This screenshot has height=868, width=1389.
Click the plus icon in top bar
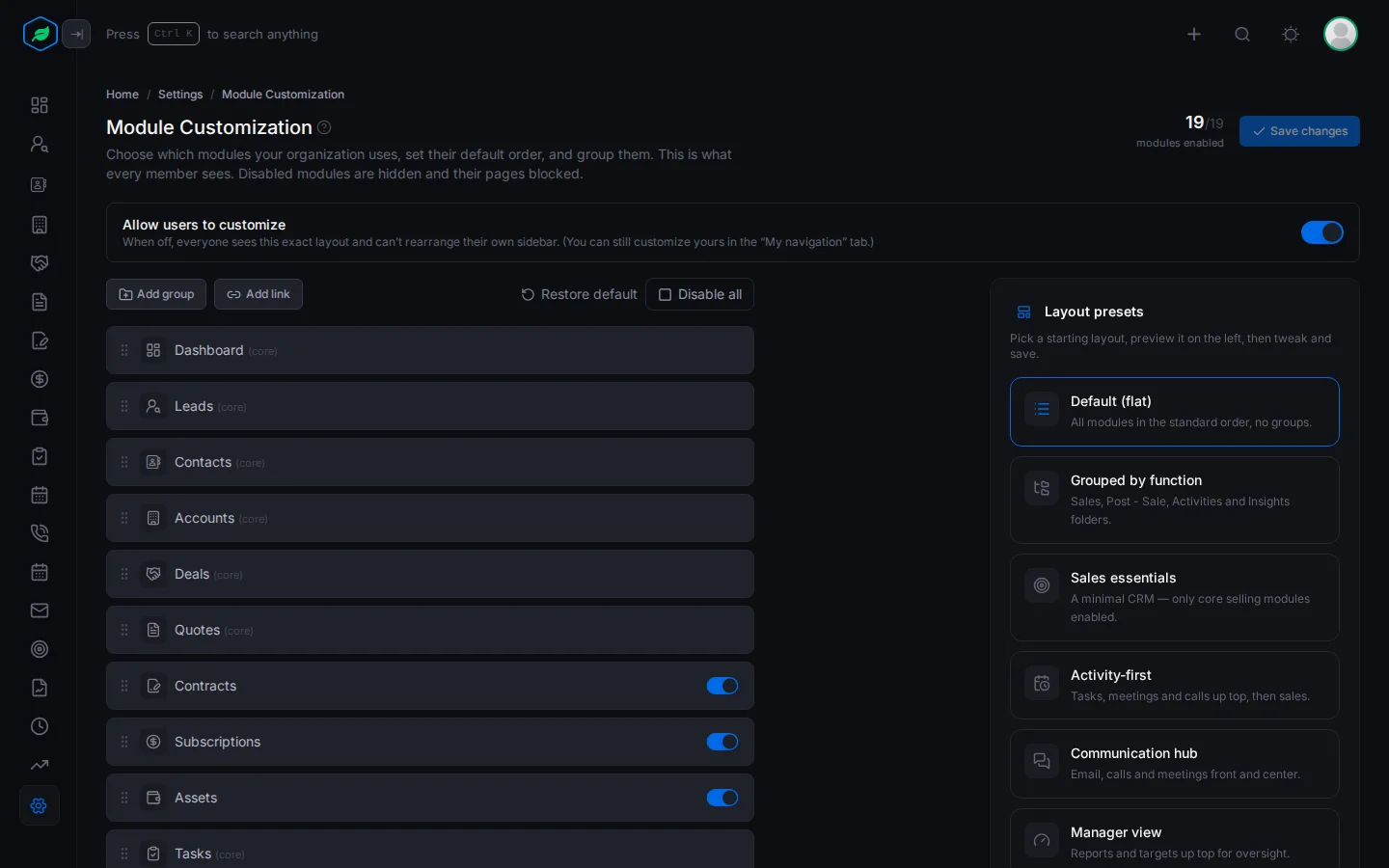click(x=1194, y=35)
